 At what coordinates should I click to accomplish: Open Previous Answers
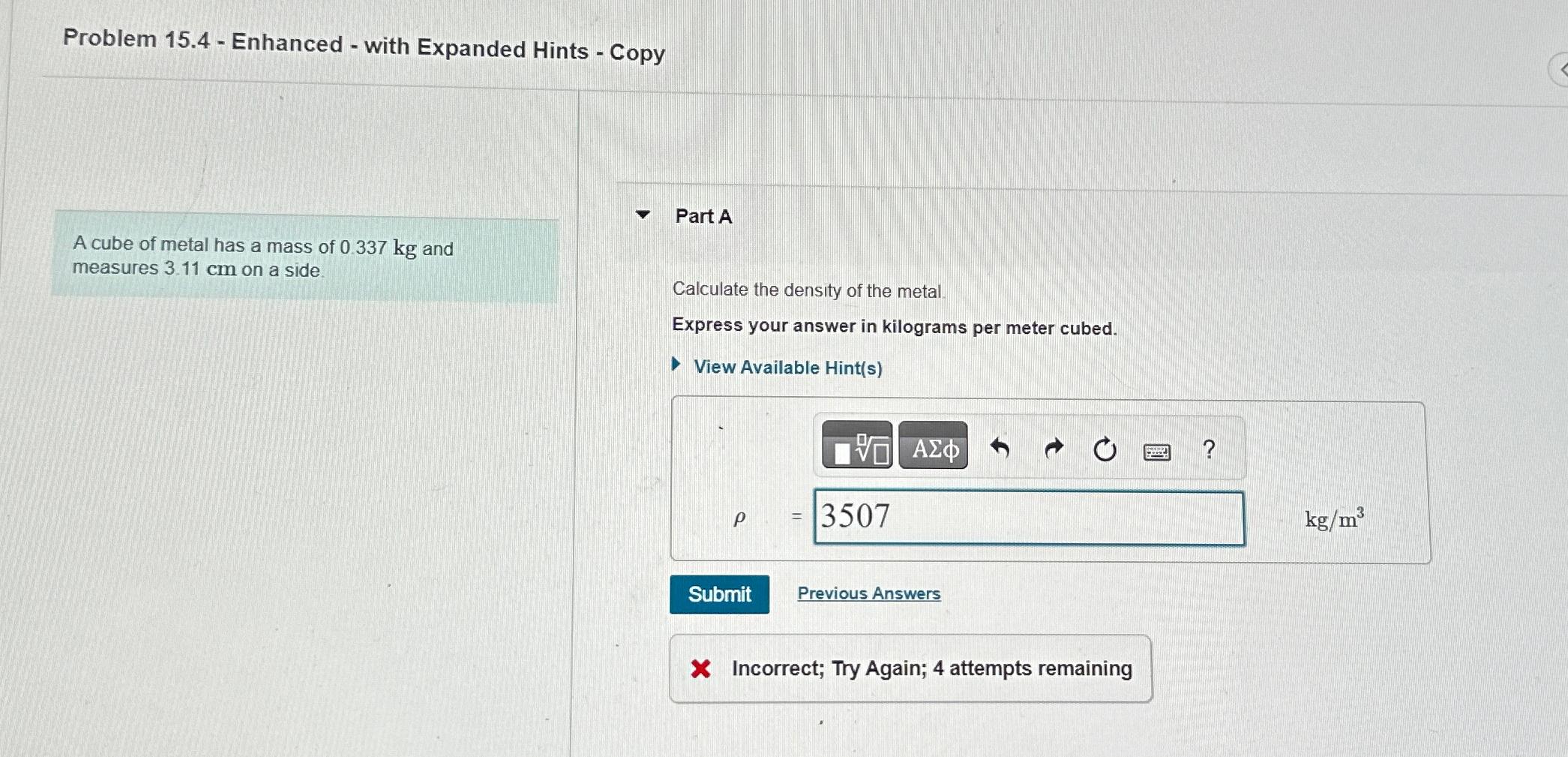868,593
